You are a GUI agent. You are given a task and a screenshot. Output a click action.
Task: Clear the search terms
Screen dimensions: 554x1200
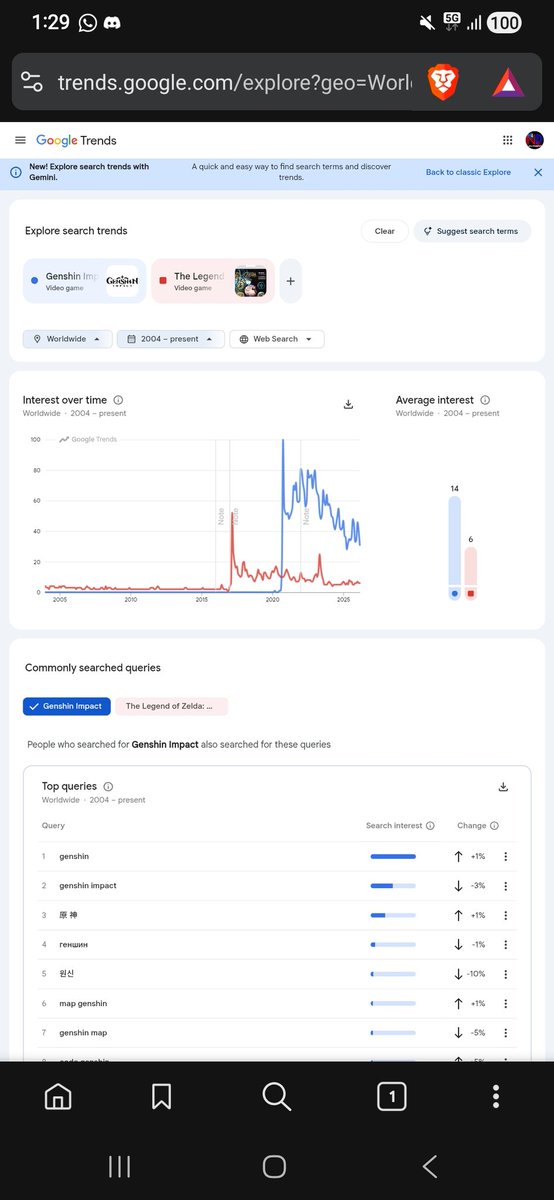point(385,231)
